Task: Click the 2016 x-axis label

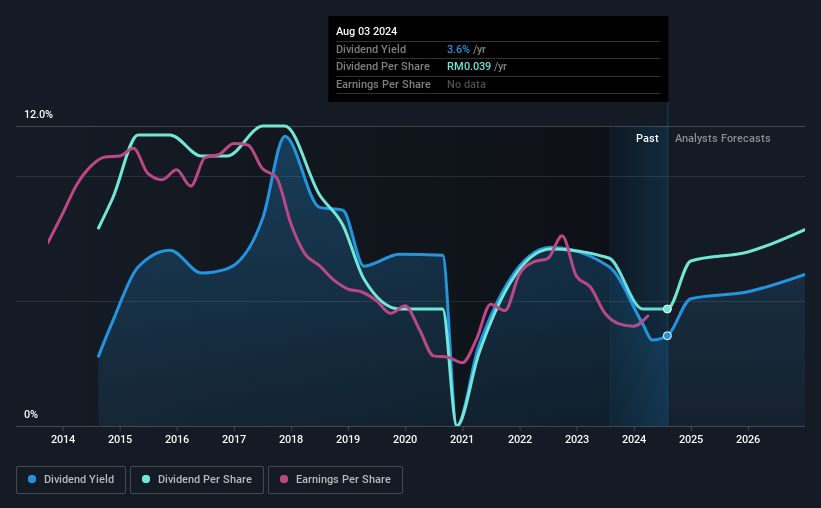Action: pyautogui.click(x=177, y=439)
